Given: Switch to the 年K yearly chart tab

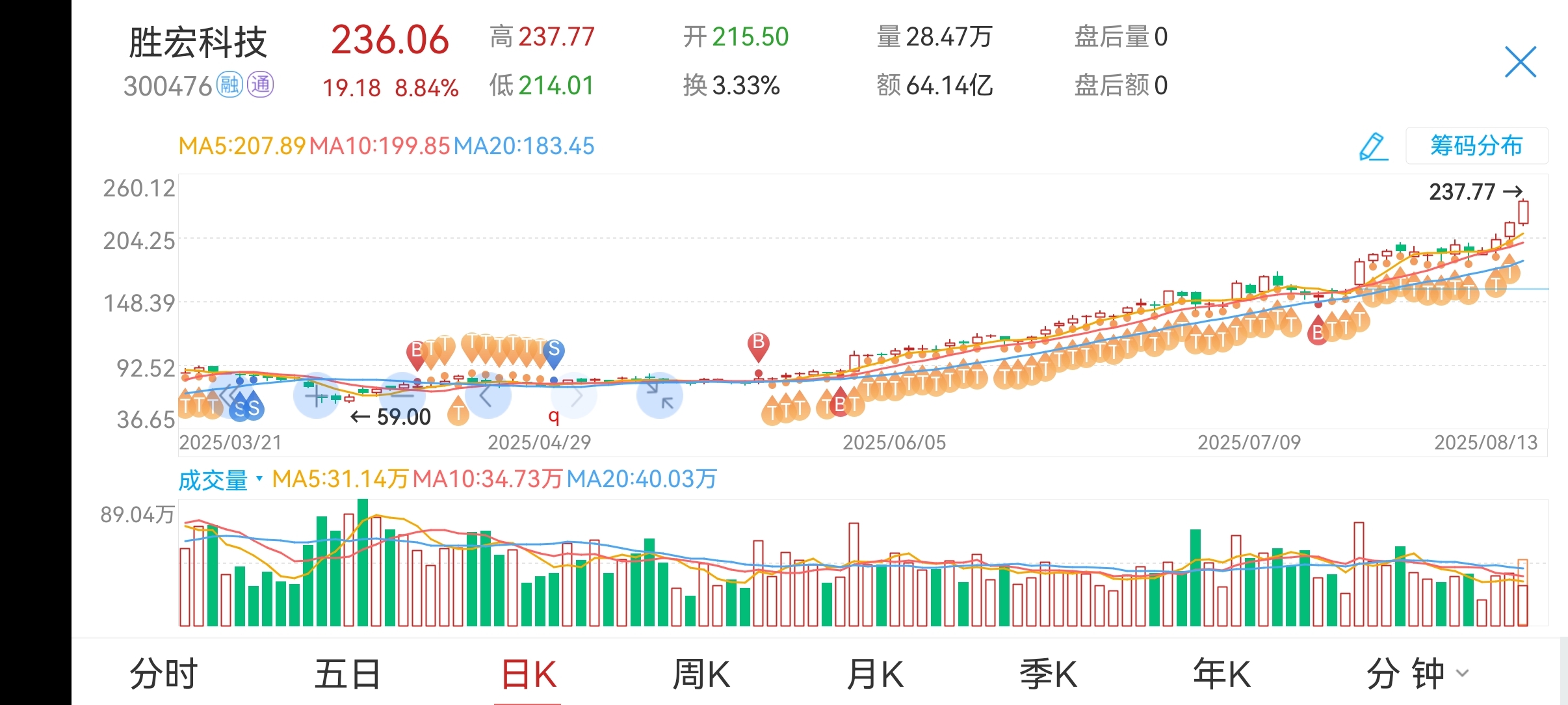Looking at the screenshot, I should tap(1222, 673).
